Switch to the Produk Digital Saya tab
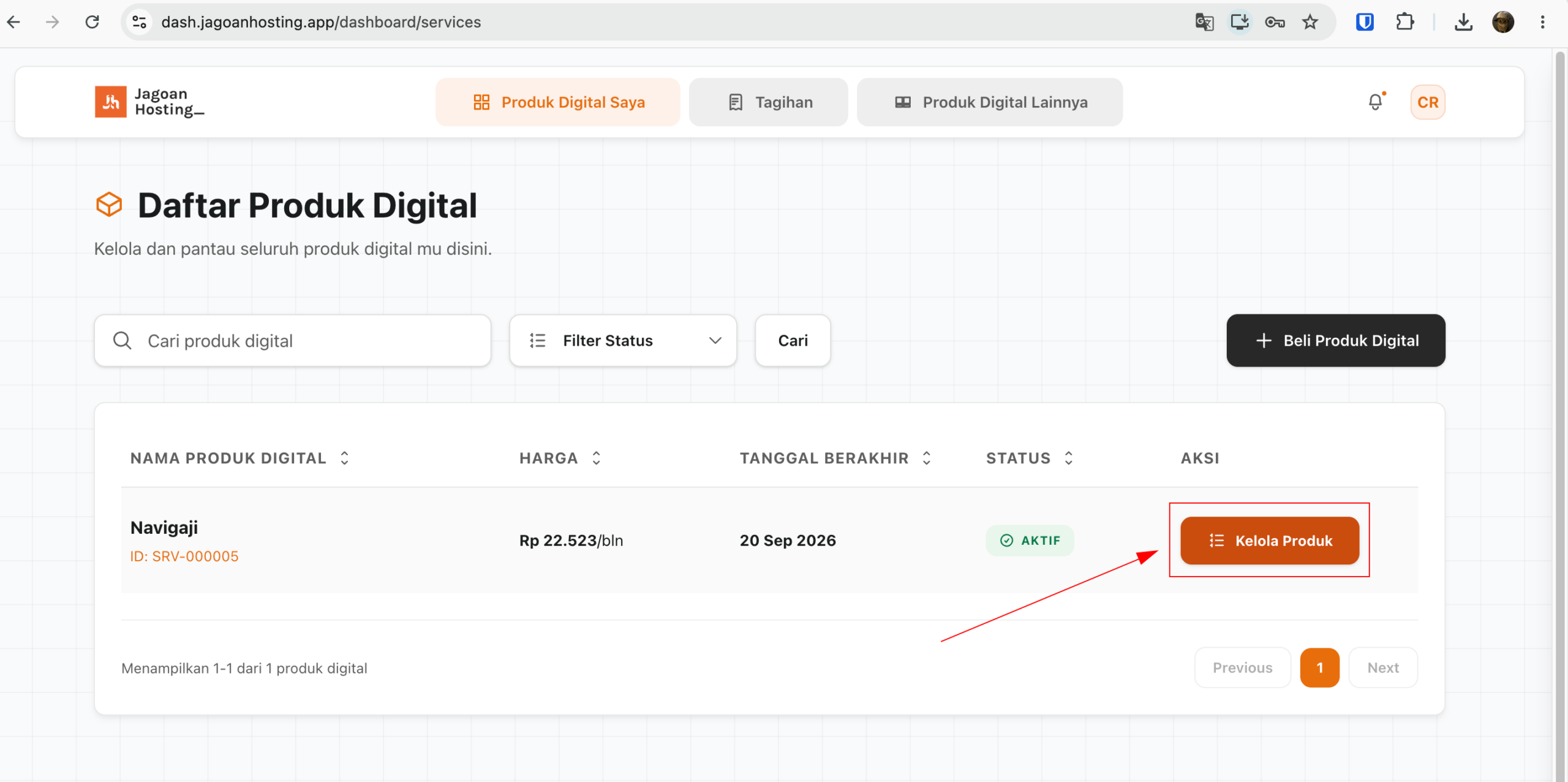Viewport: 1568px width, 782px height. tap(558, 102)
